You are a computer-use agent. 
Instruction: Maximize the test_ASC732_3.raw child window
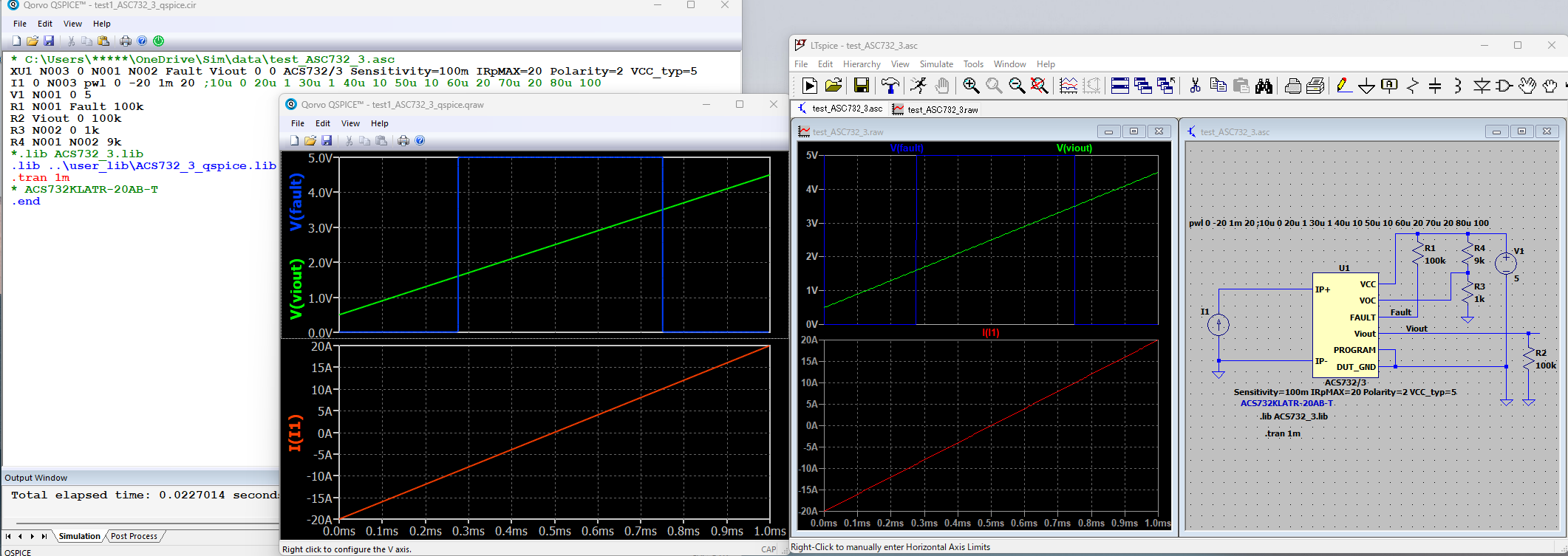click(1134, 131)
